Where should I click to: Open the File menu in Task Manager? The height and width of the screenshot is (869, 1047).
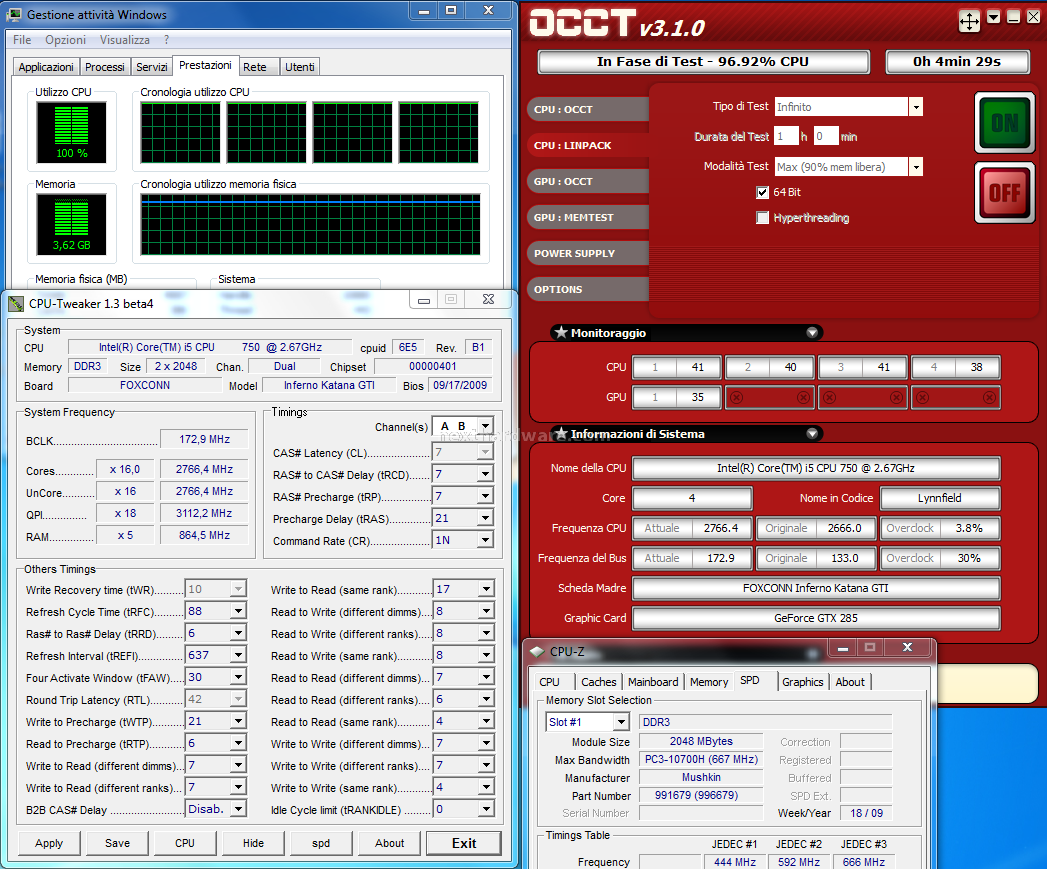pyautogui.click(x=22, y=40)
